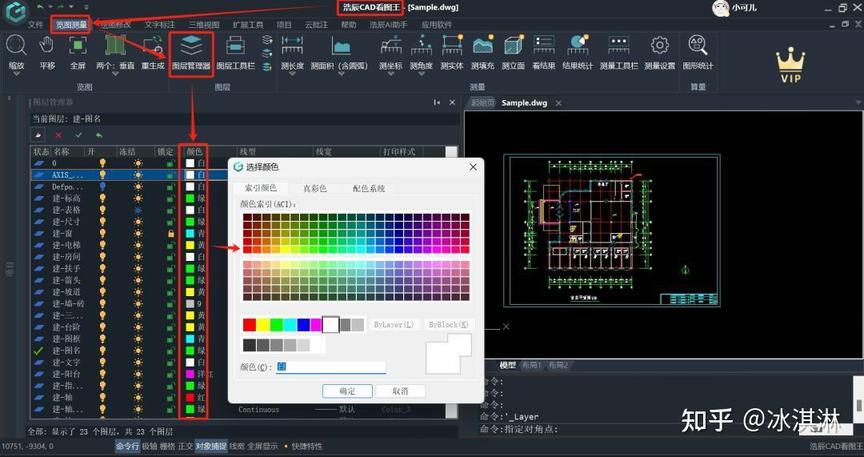Screen dimensions: 864x457
Task: Toggle the freeze sun icon for layer 建-表格
Action: (138, 210)
